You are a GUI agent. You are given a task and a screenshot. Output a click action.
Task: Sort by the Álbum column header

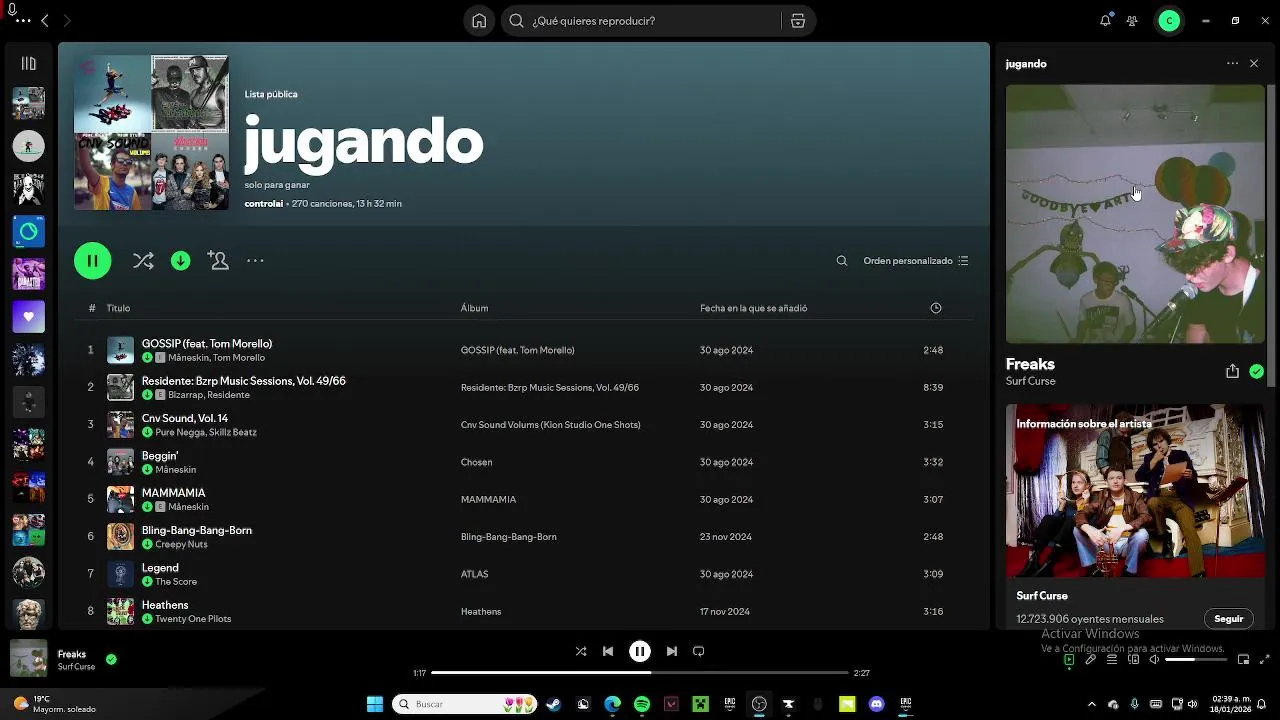(x=474, y=308)
